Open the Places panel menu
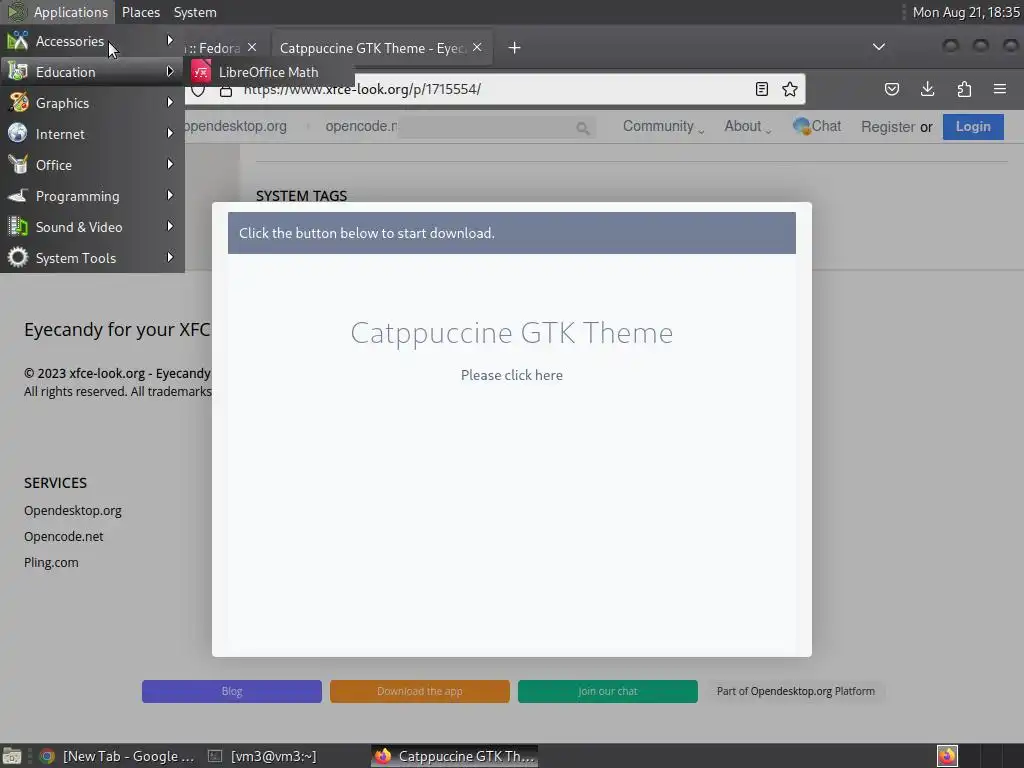Image resolution: width=1024 pixels, height=768 pixels. click(141, 12)
